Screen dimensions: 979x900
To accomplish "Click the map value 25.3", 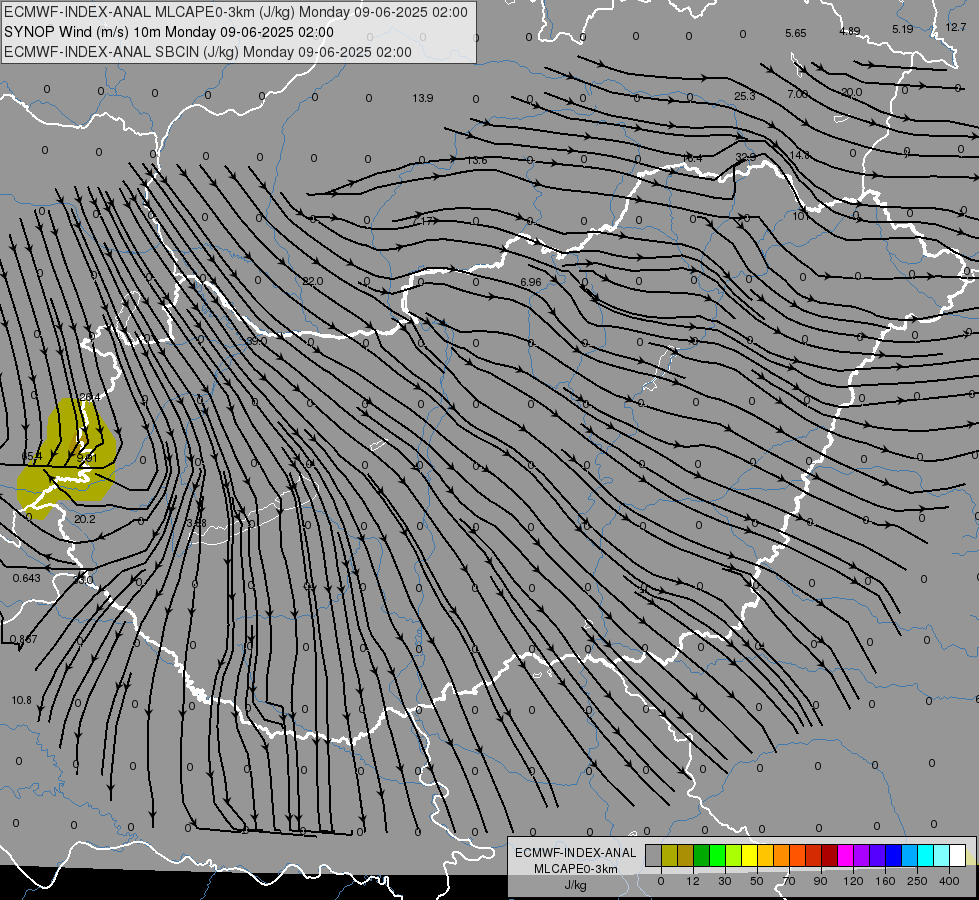I will click(745, 96).
